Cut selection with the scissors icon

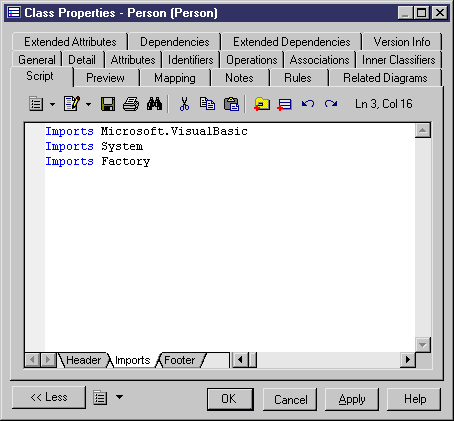coord(184,104)
